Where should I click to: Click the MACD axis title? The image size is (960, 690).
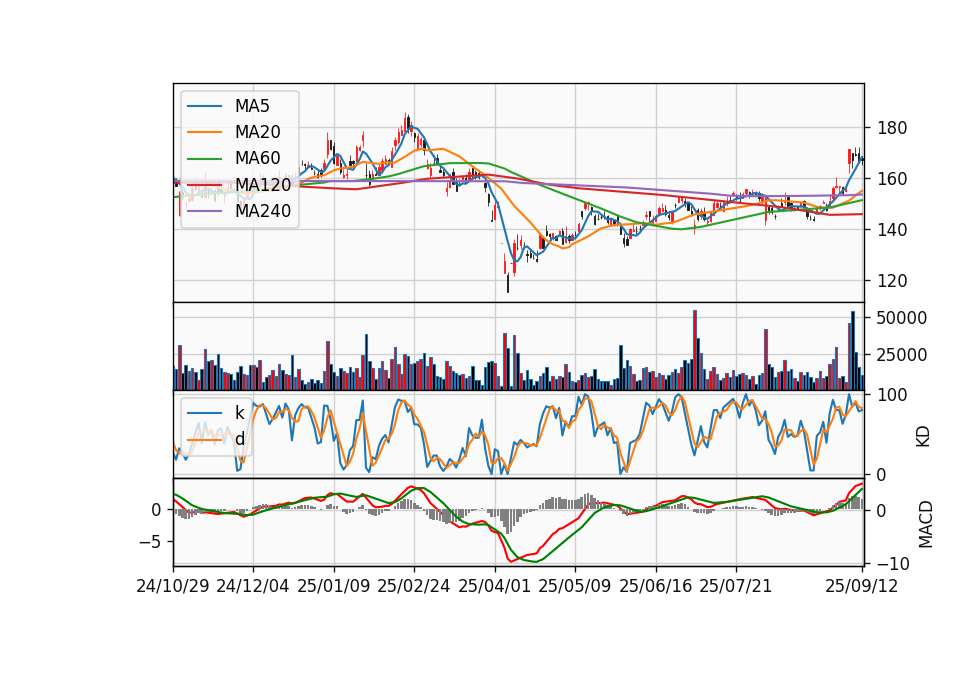[926, 525]
